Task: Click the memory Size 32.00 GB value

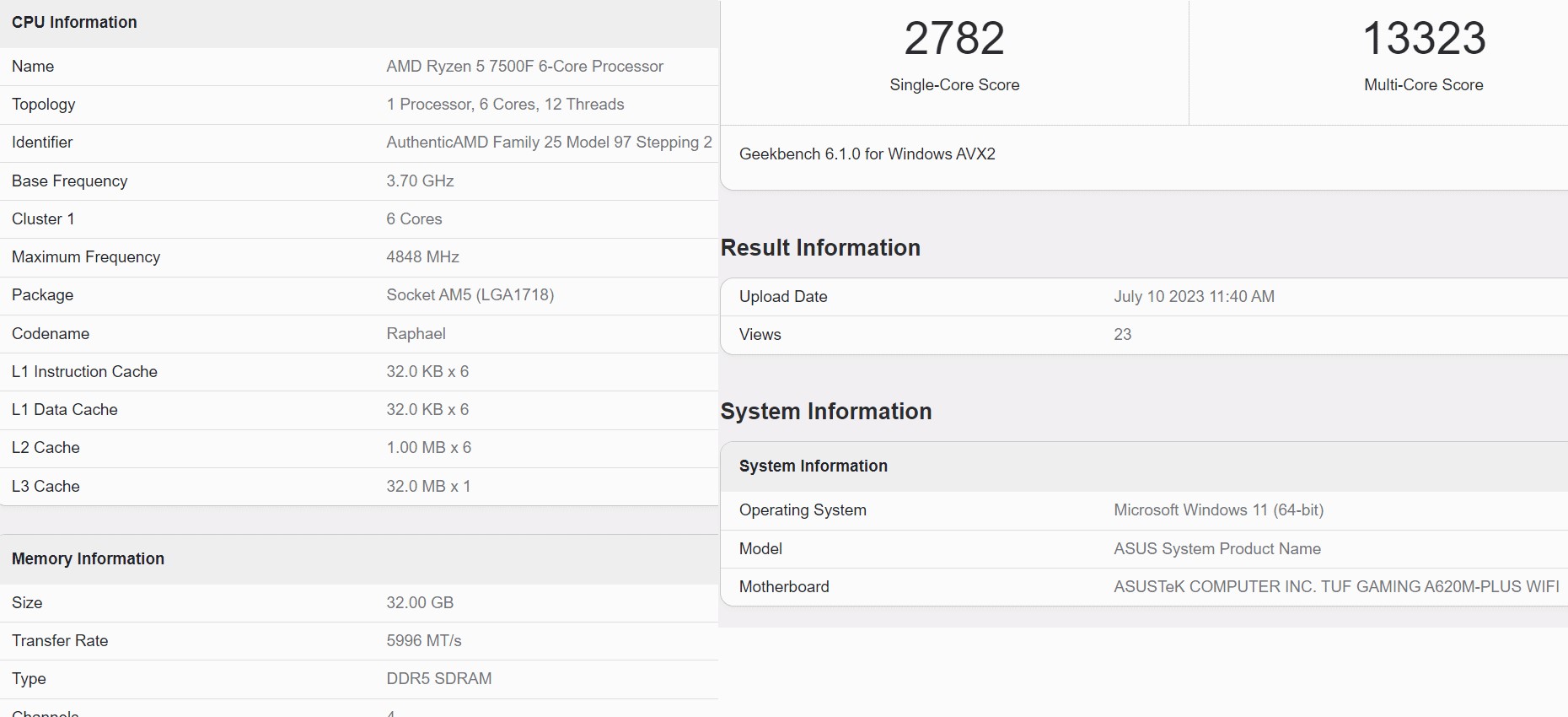Action: [420, 603]
